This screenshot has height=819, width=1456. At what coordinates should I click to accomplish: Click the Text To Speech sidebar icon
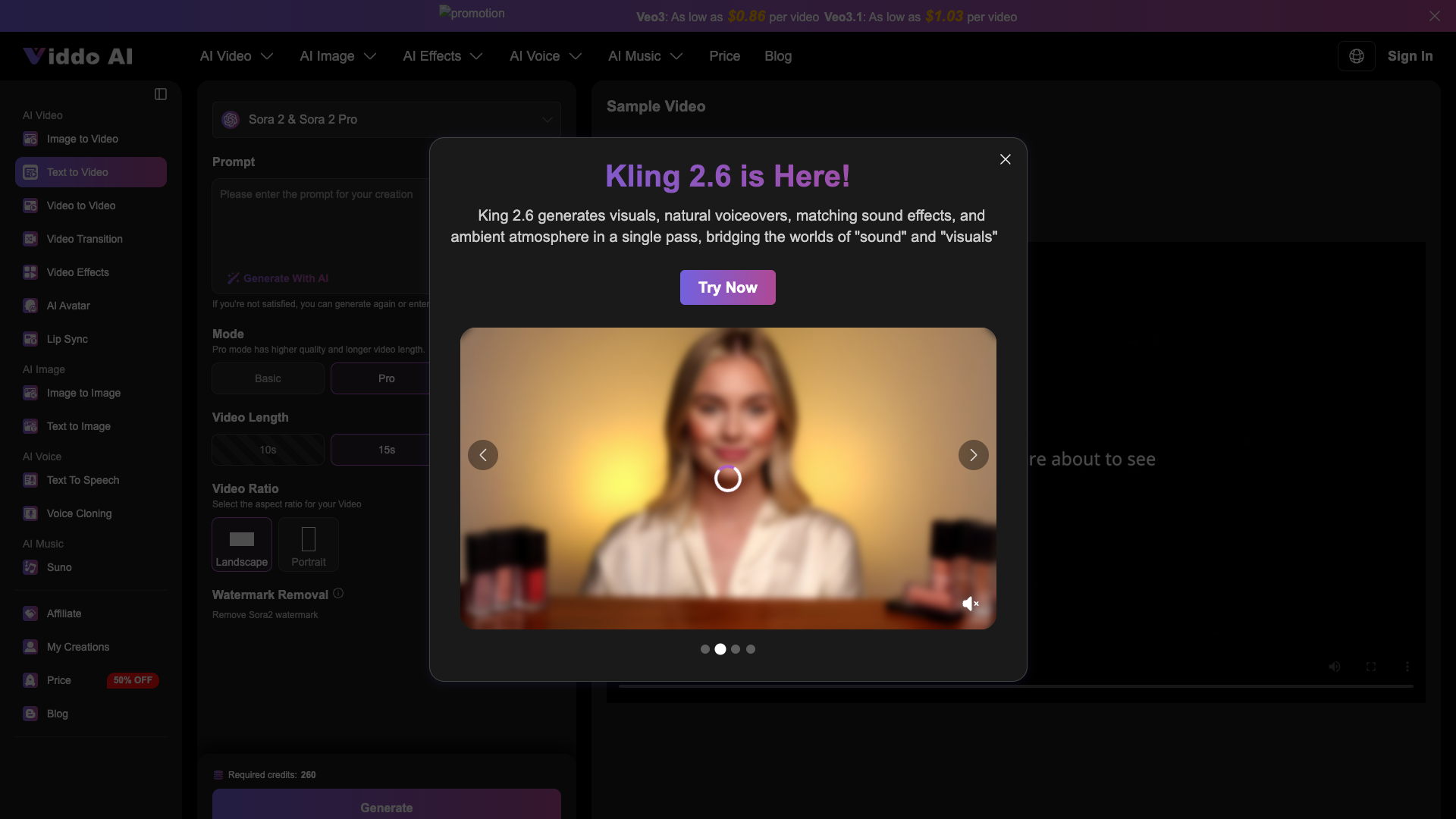(30, 480)
